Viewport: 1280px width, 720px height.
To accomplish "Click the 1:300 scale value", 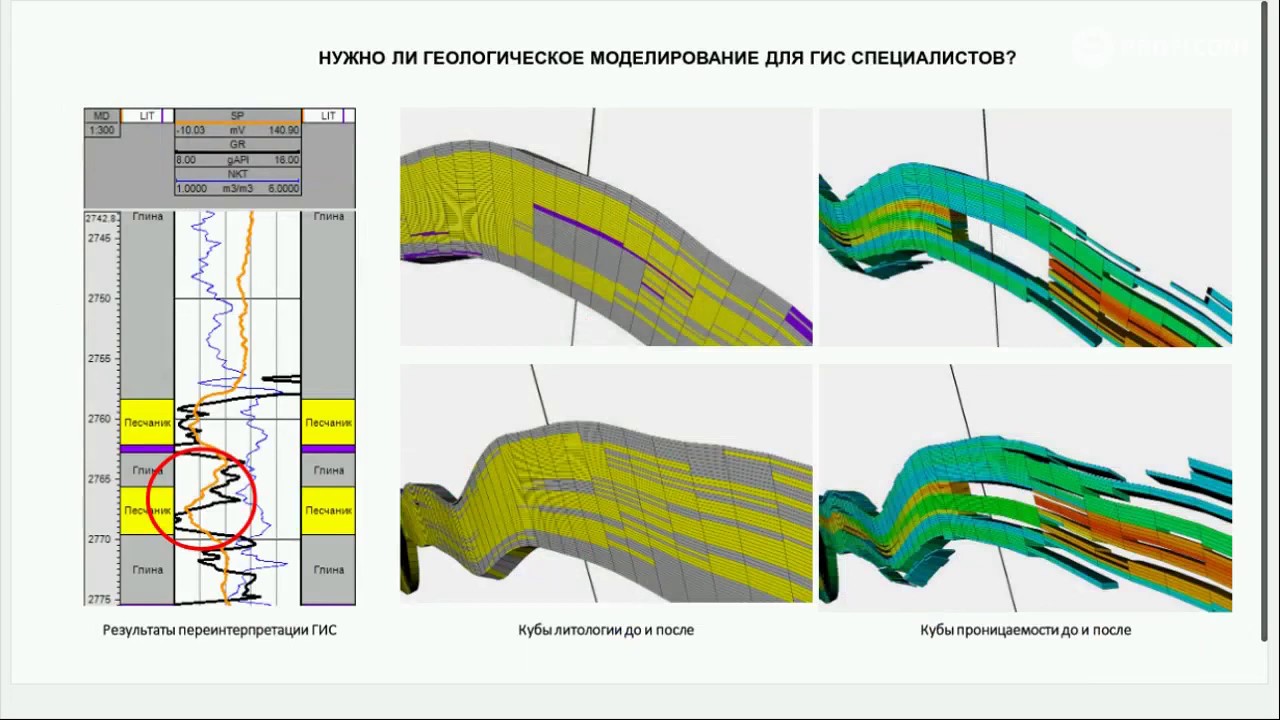I will [x=102, y=131].
